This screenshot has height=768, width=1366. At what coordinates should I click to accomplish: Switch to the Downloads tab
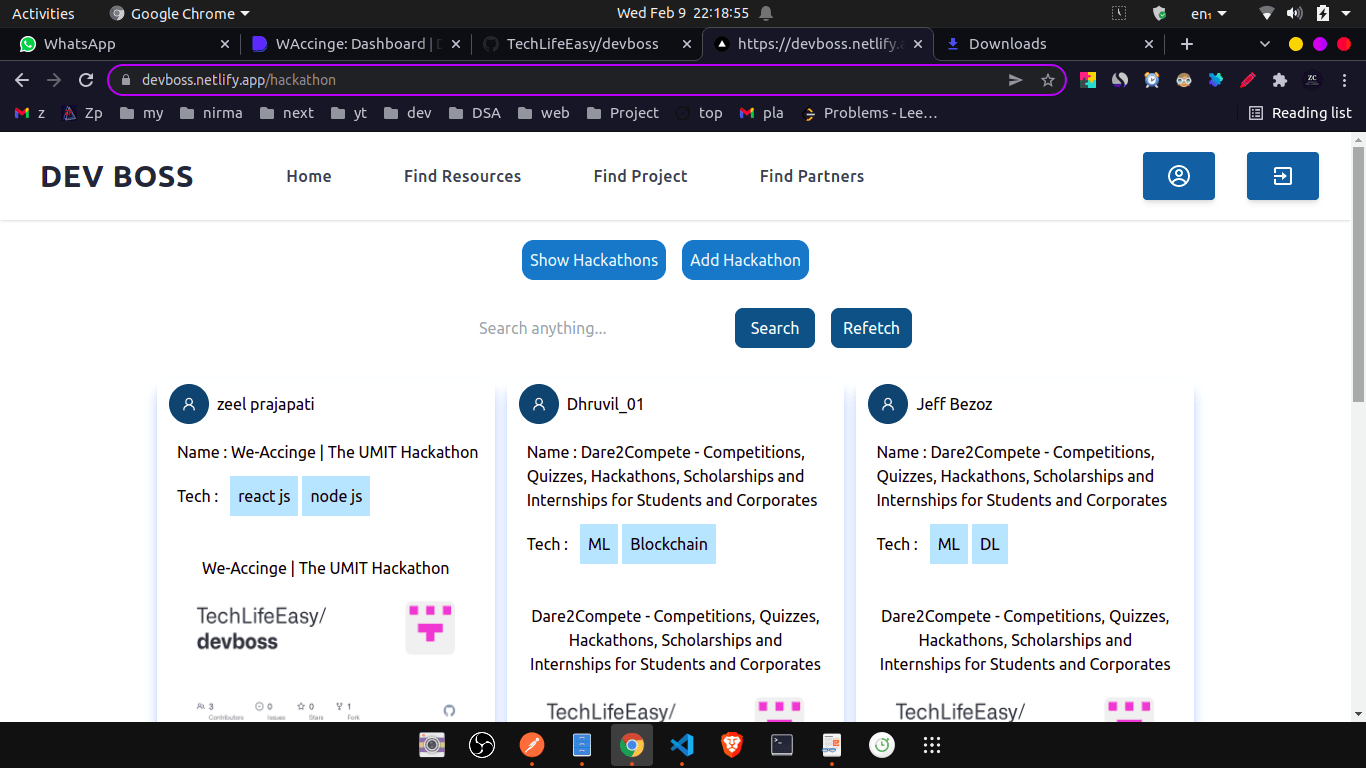tap(1050, 44)
